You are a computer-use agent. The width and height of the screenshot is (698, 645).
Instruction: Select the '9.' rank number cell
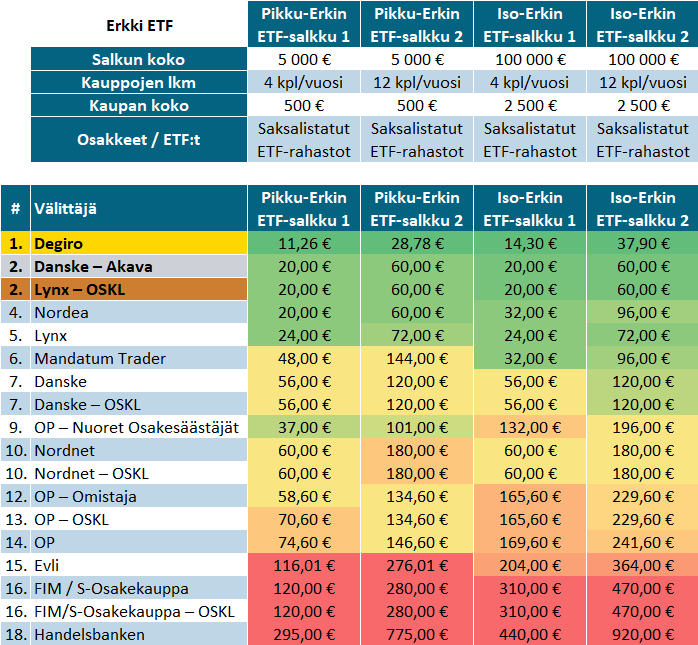(x=16, y=427)
